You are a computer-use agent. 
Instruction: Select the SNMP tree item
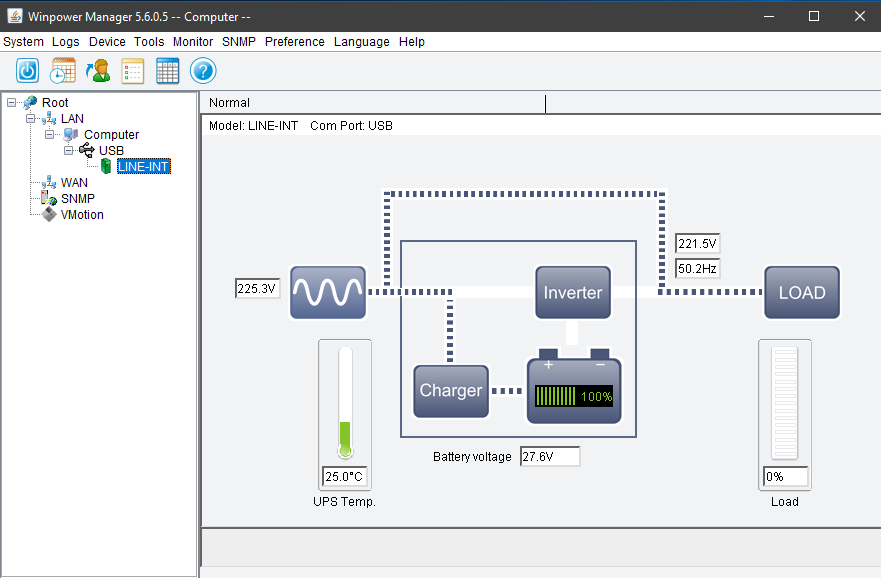[77, 198]
